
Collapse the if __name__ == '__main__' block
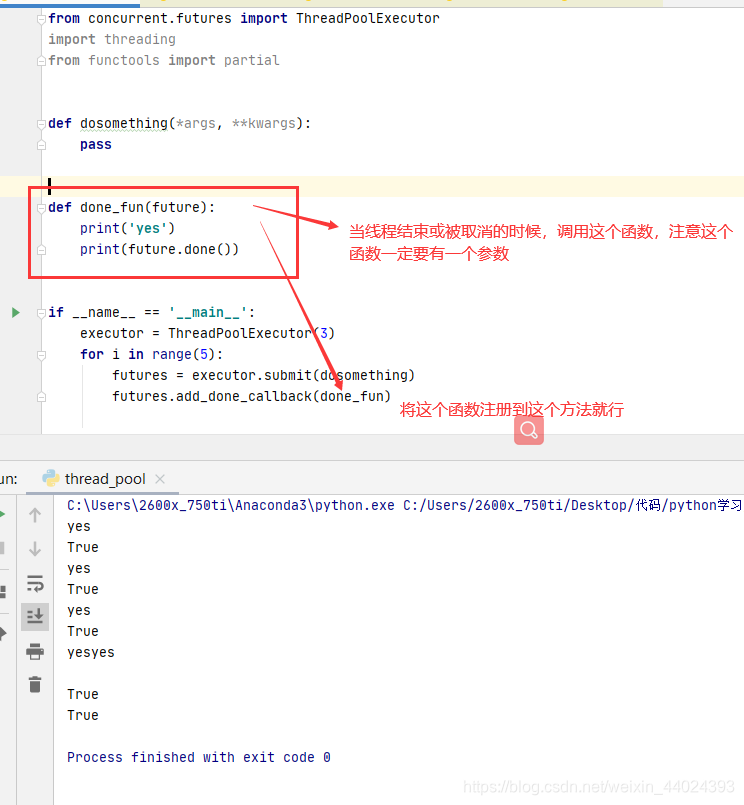coord(42,313)
